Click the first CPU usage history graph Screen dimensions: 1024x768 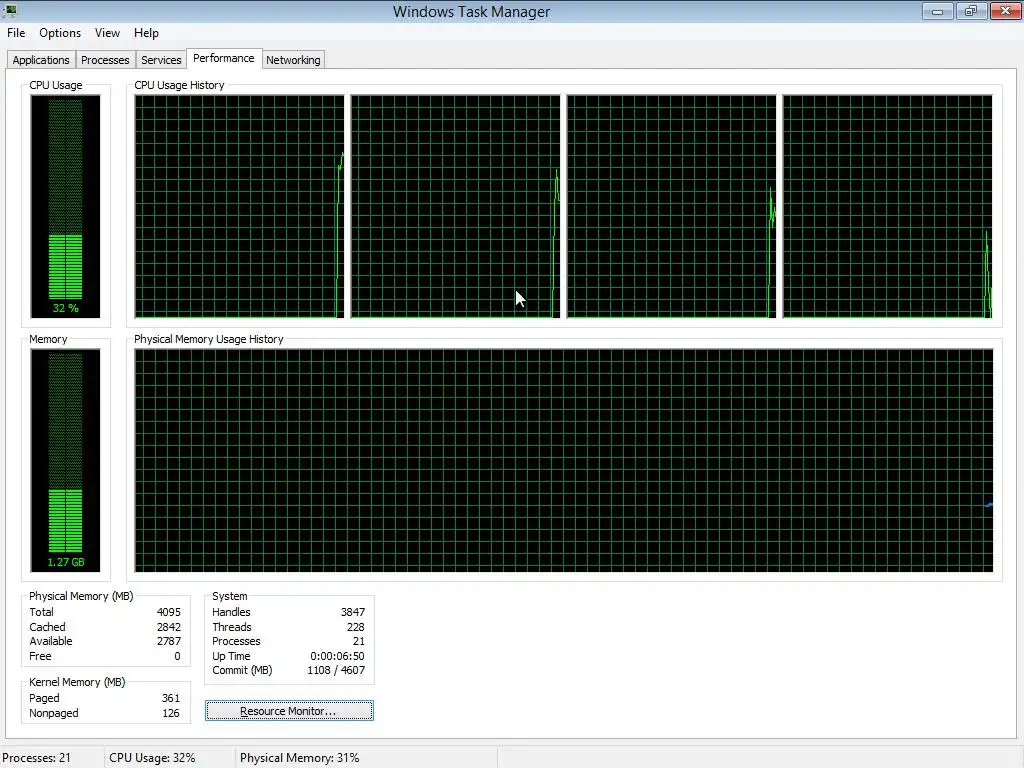239,206
